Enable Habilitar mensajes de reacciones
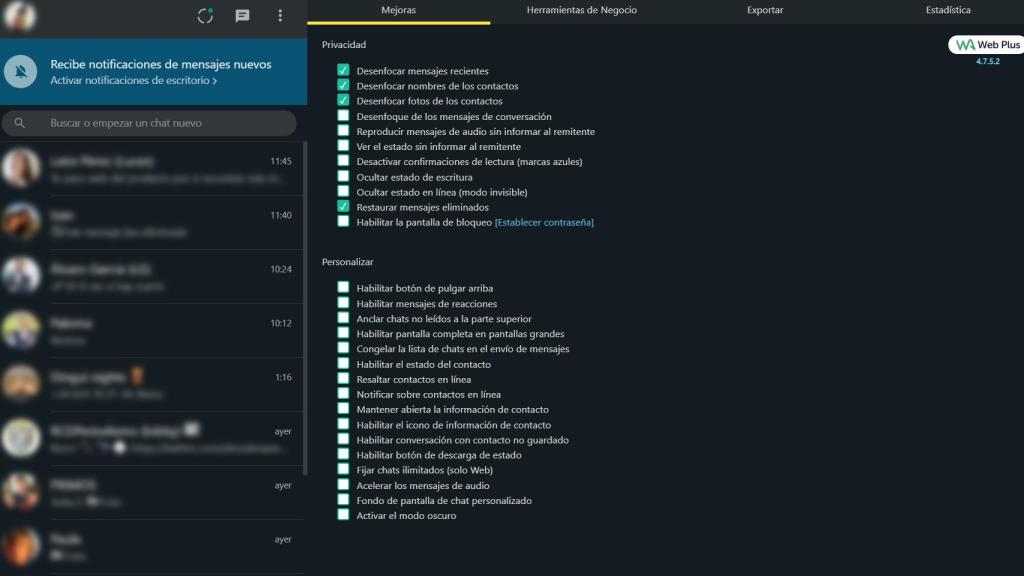Viewport: 1024px width, 576px height. [x=344, y=303]
